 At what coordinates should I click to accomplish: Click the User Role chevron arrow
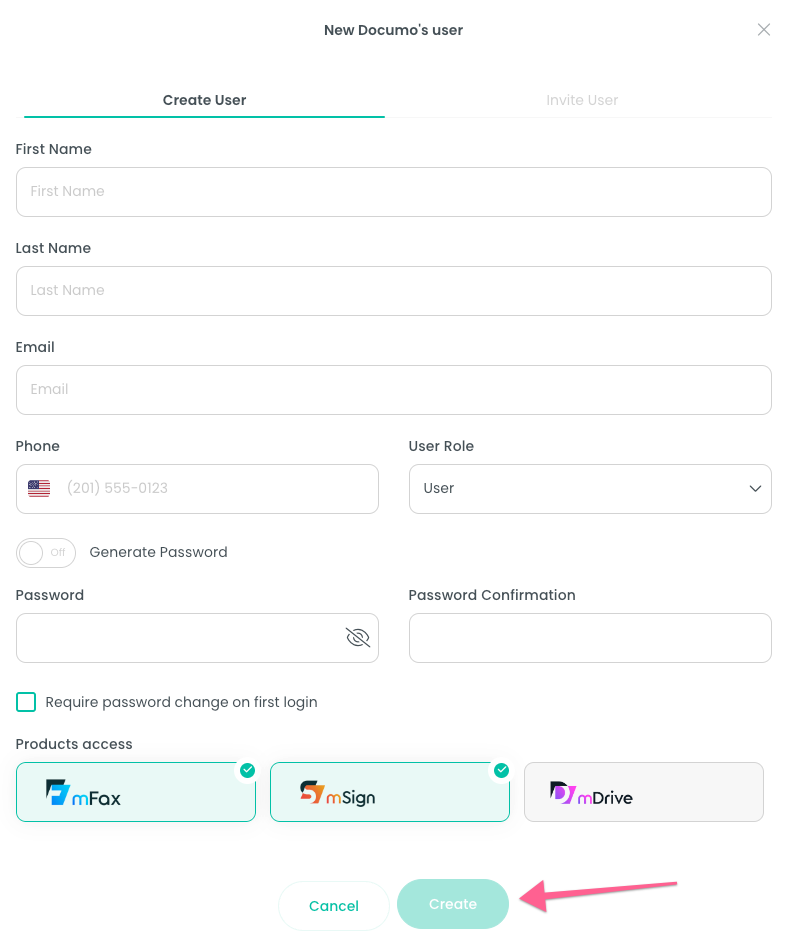755,489
